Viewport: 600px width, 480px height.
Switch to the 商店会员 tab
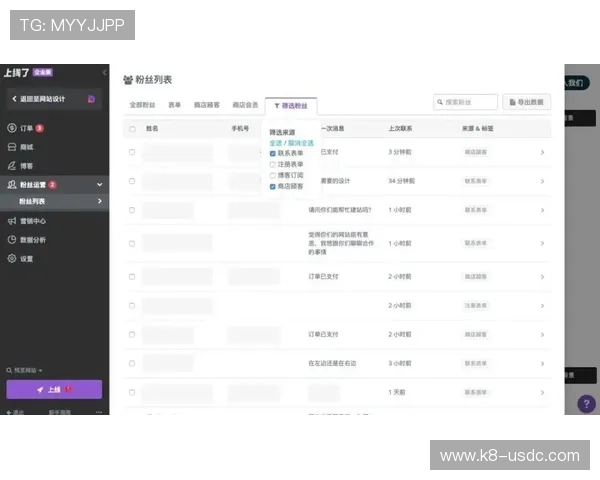pos(245,105)
